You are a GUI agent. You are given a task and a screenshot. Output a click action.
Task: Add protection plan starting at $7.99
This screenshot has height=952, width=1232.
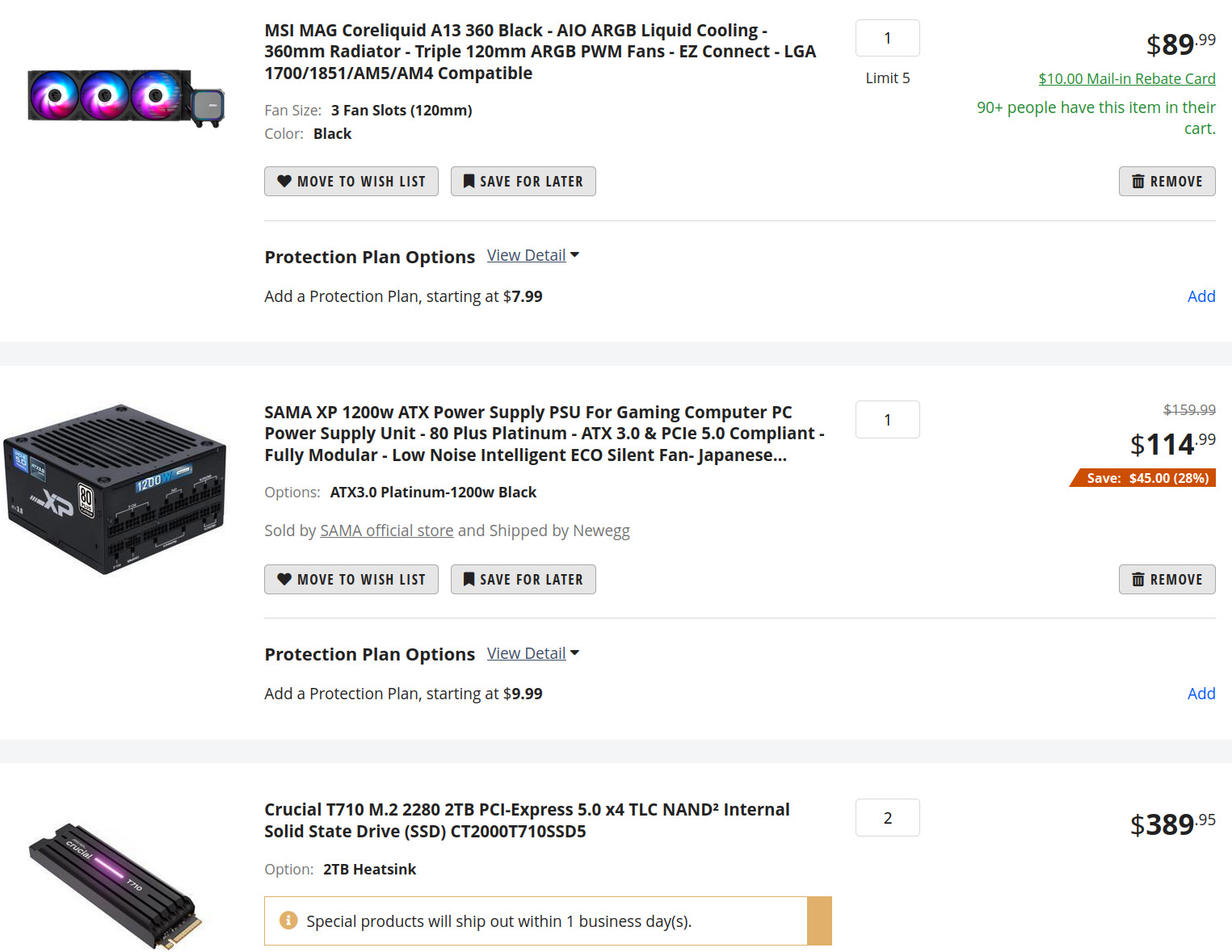point(1201,296)
